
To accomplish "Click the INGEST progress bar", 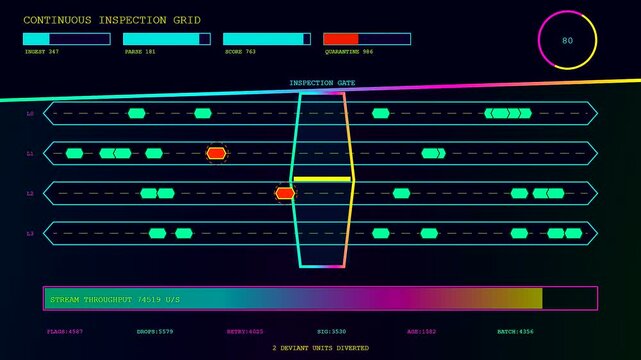I will (67, 39).
